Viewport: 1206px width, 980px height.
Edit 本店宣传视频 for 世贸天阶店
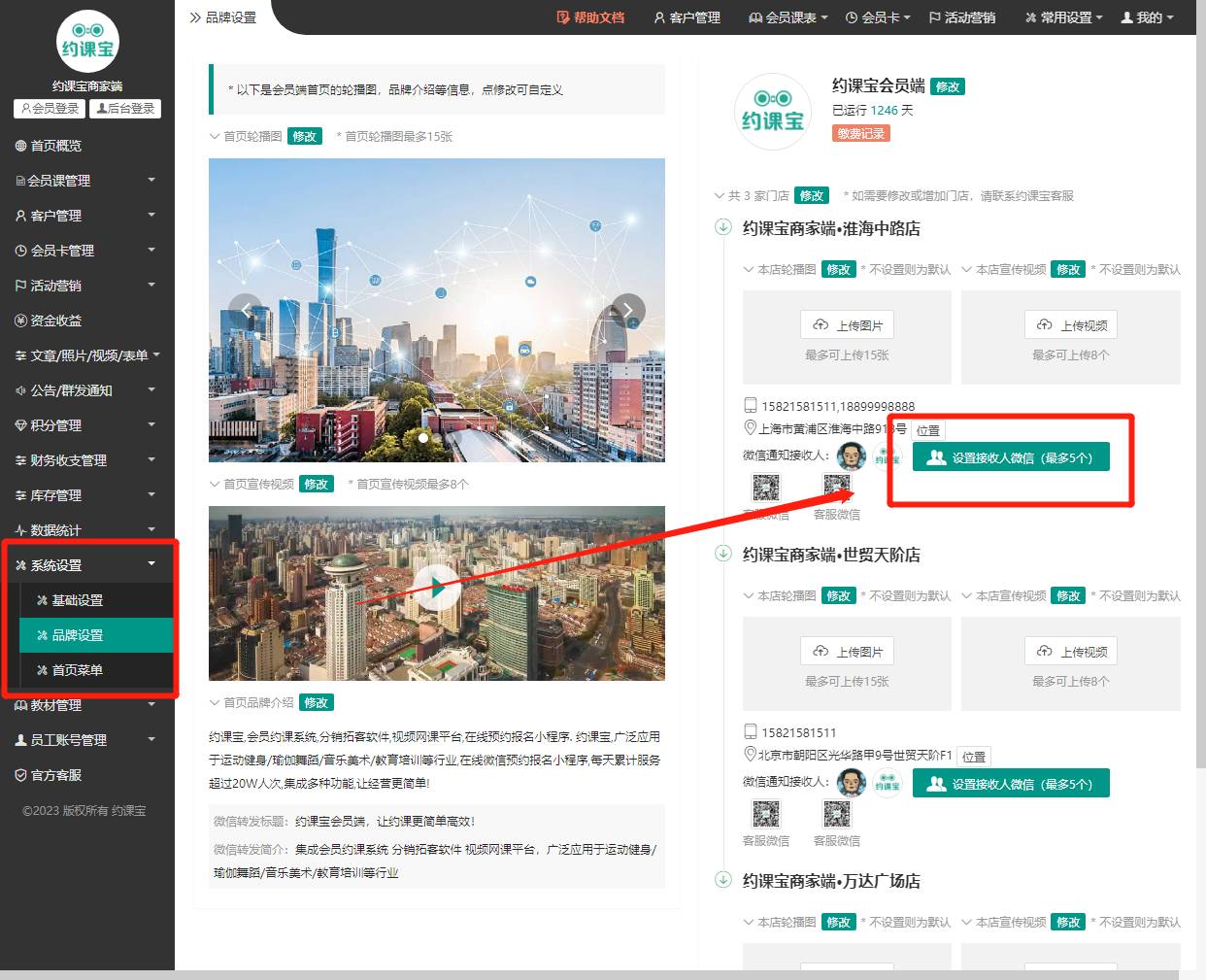1069,596
